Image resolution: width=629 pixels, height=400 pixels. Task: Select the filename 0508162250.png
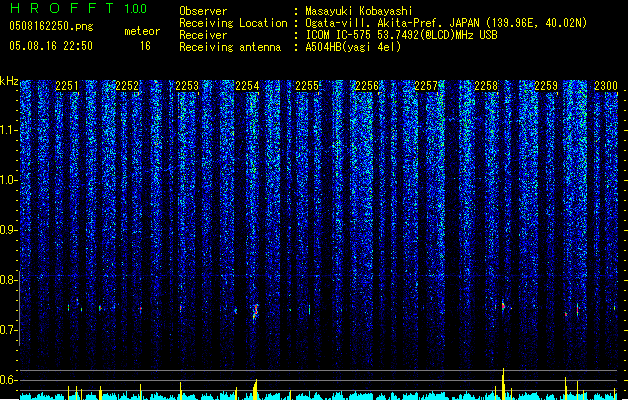[51, 26]
